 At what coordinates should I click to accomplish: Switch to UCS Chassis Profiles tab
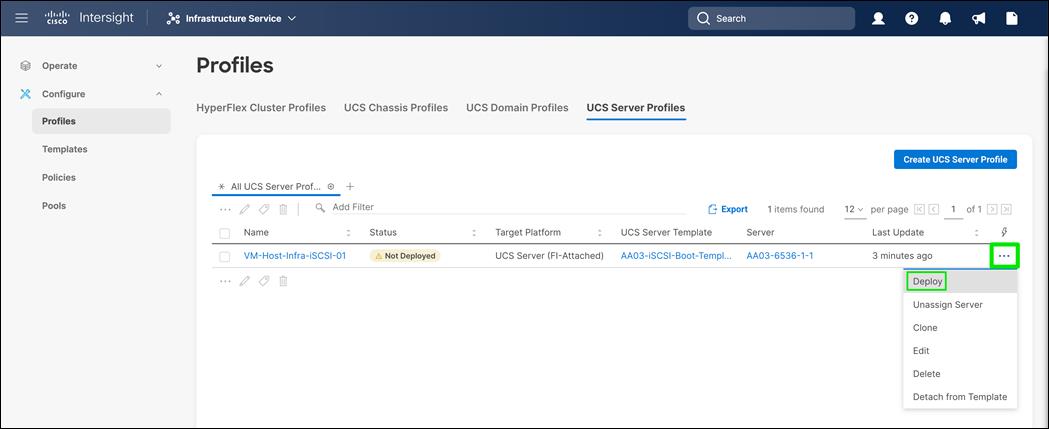click(x=396, y=108)
